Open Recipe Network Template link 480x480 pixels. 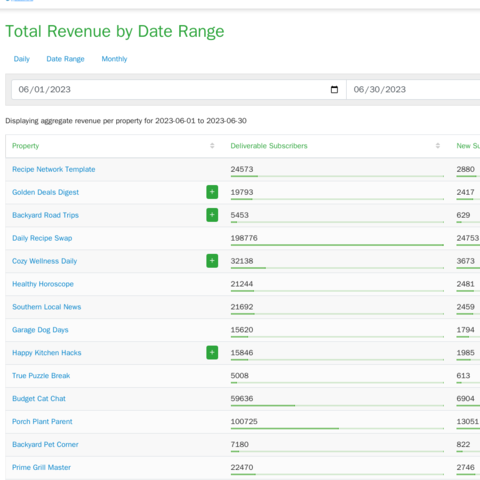coord(54,169)
